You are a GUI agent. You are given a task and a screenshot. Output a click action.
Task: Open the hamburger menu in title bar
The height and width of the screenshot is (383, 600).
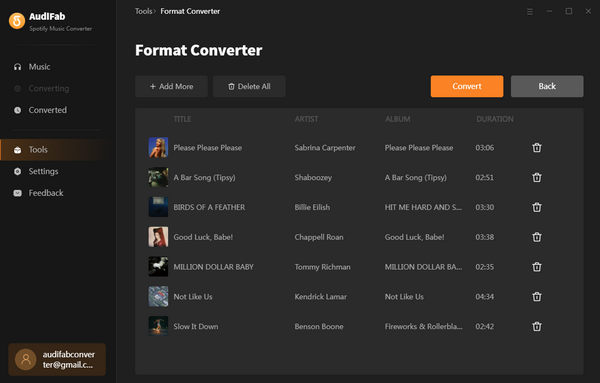(530, 12)
